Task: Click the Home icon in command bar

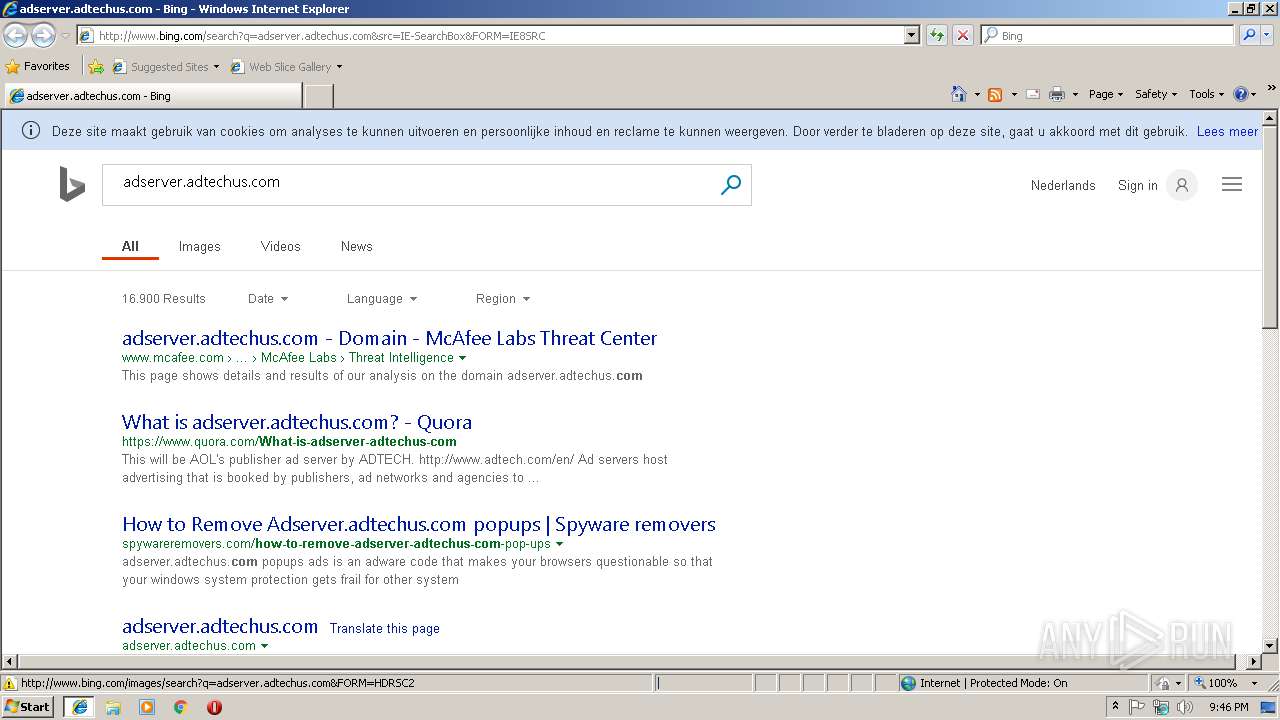Action: [959, 94]
